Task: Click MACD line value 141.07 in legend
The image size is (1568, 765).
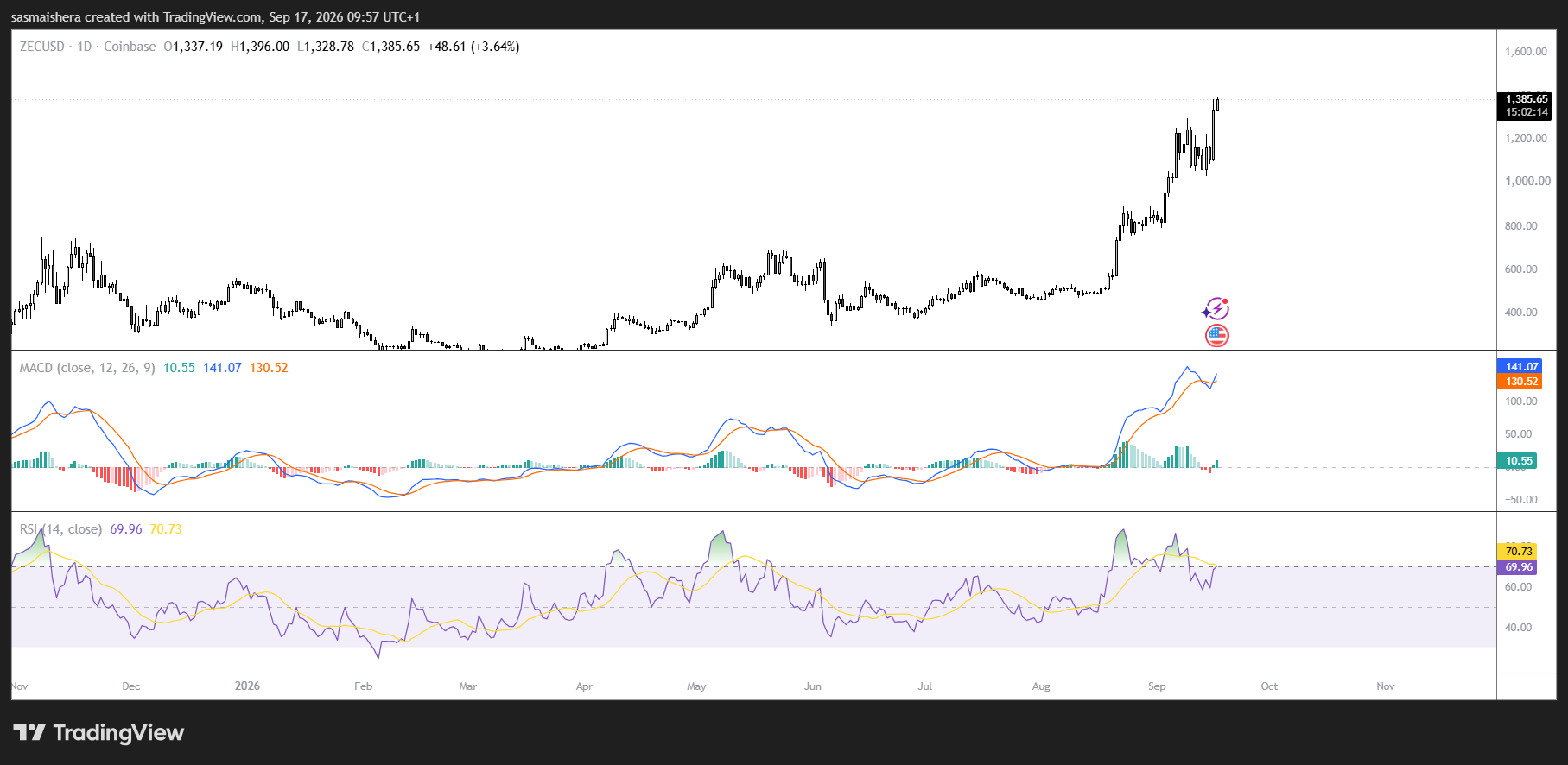Action: tap(222, 368)
